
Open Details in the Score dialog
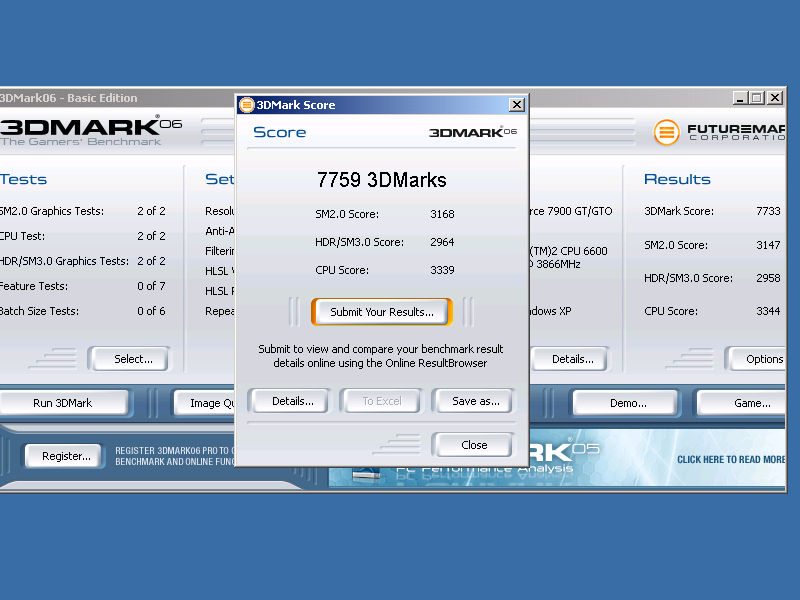coord(292,401)
